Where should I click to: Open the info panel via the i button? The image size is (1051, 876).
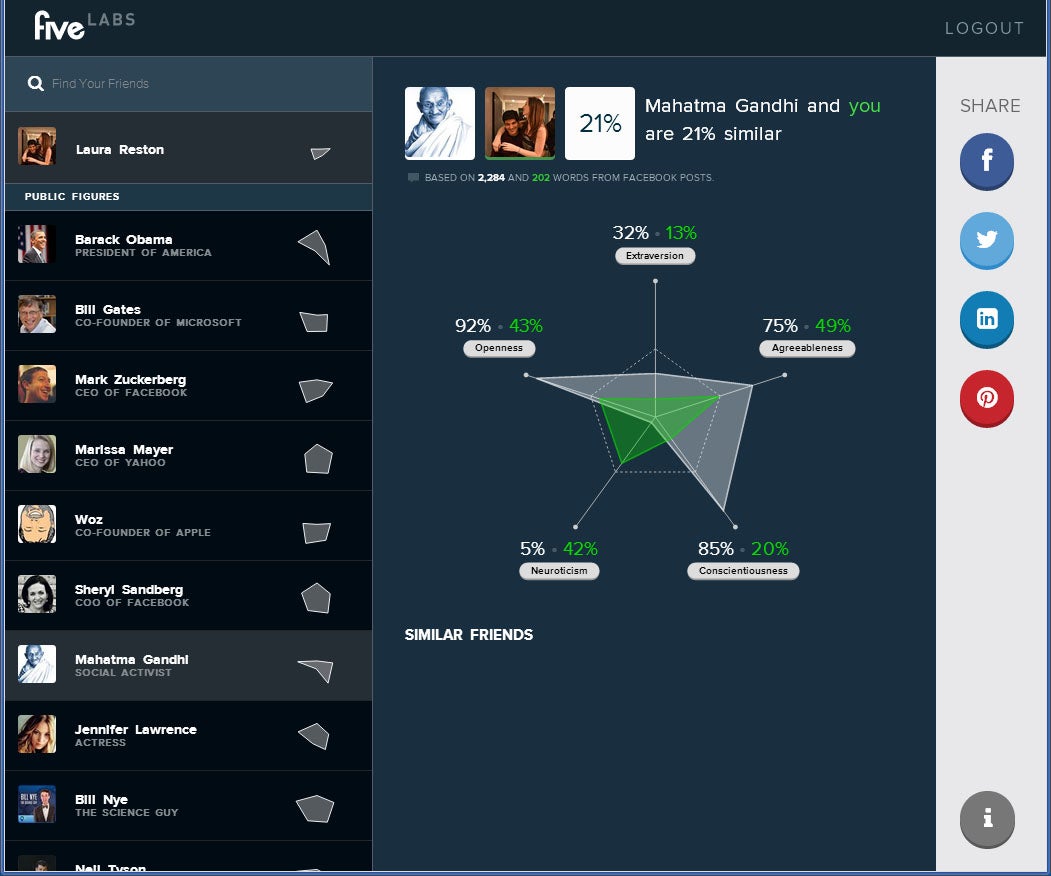[x=986, y=819]
